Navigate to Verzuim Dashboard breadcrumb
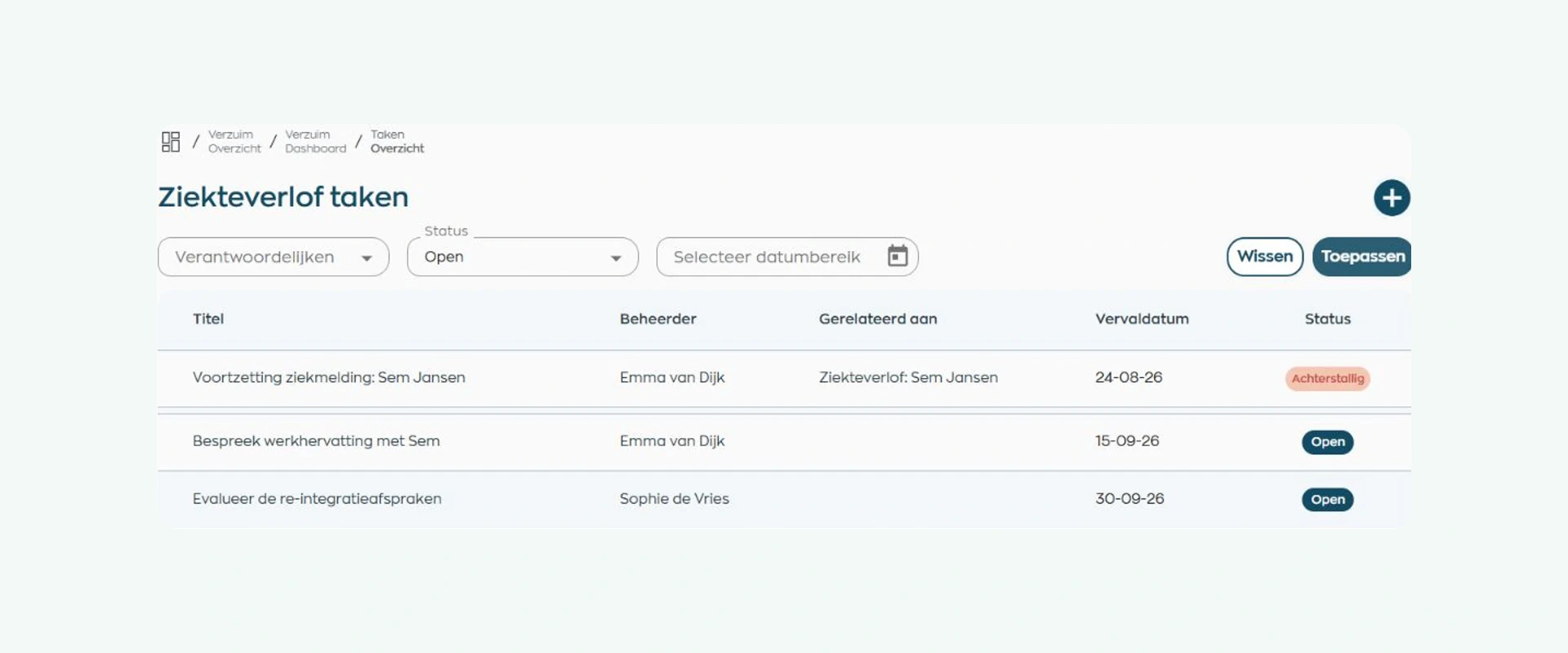This screenshot has width=1568, height=653. pyautogui.click(x=315, y=141)
